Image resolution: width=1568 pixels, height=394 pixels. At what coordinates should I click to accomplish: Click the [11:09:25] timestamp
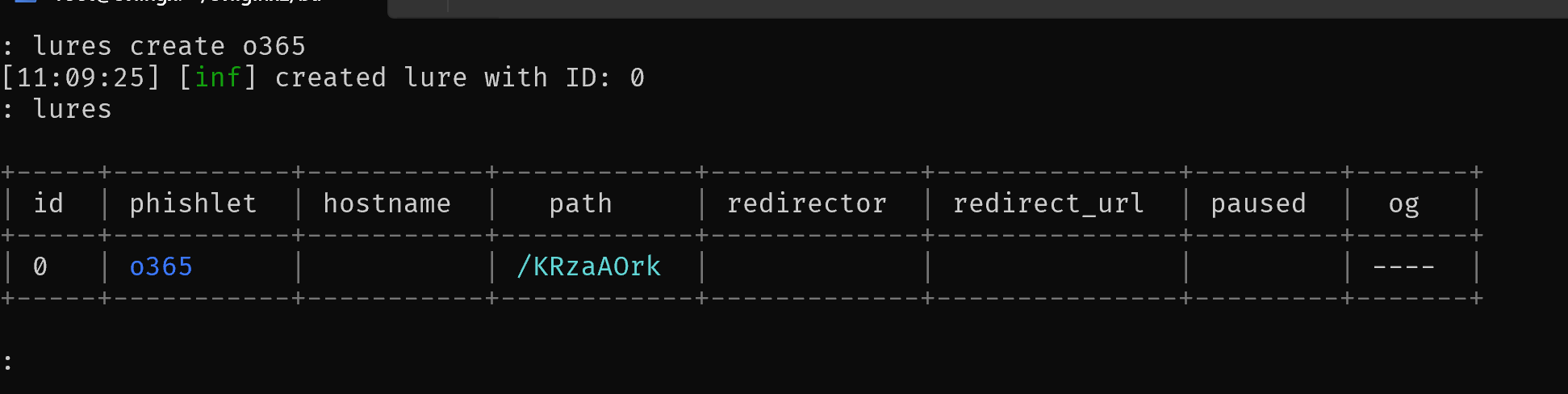point(82,78)
